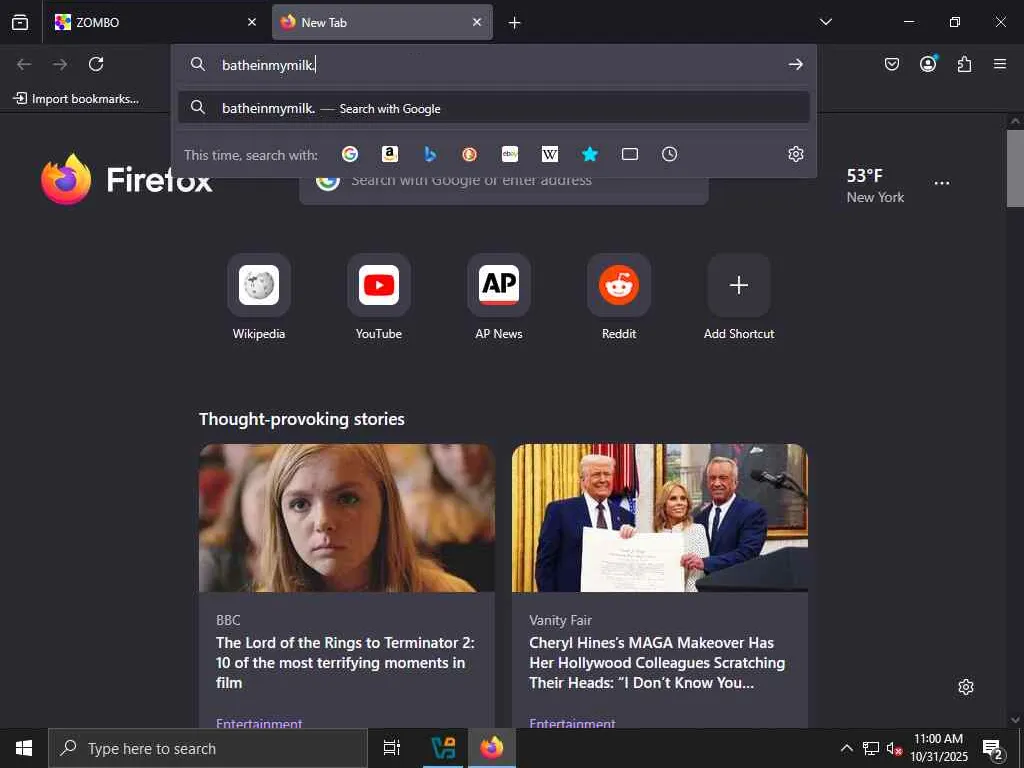
Task: Click the page vertical scrollbar thumb
Action: coord(1015,168)
